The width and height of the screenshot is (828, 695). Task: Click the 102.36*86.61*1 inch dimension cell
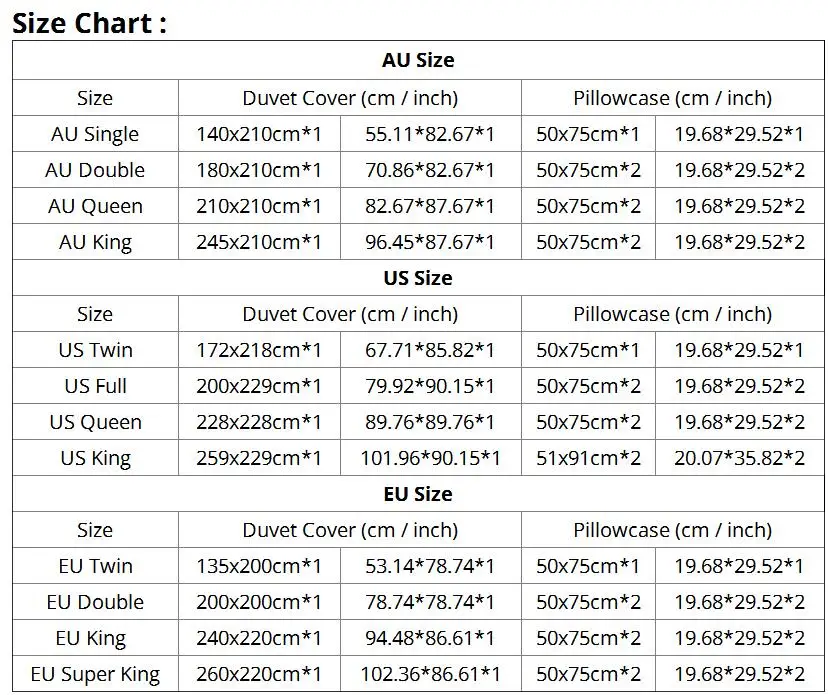[430, 674]
